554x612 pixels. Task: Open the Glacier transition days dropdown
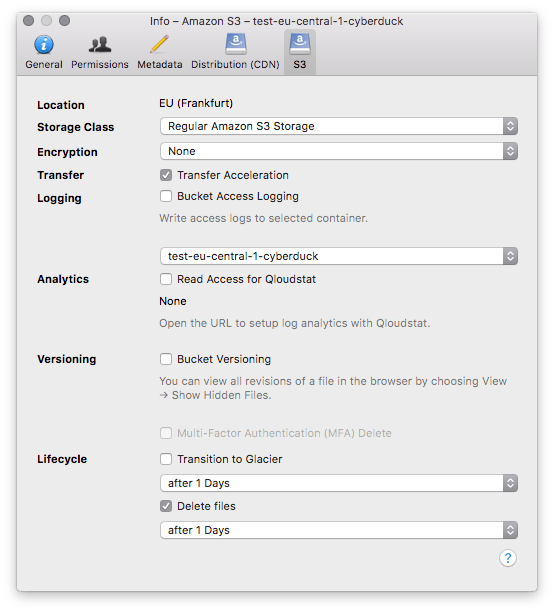[x=339, y=483]
